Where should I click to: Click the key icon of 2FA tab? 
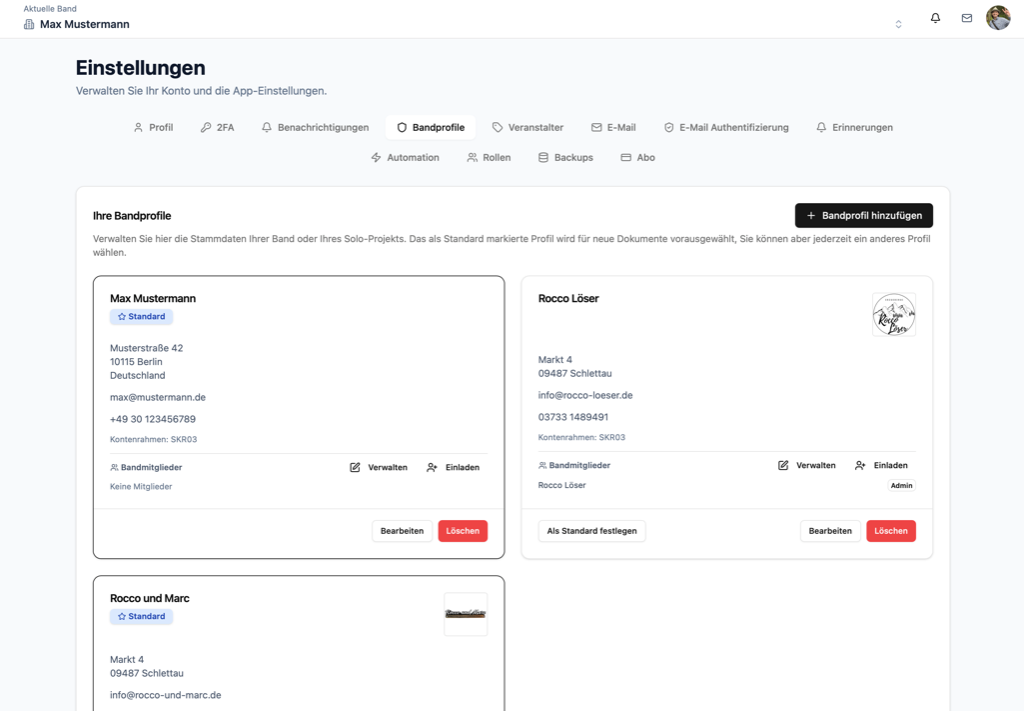pyautogui.click(x=206, y=127)
